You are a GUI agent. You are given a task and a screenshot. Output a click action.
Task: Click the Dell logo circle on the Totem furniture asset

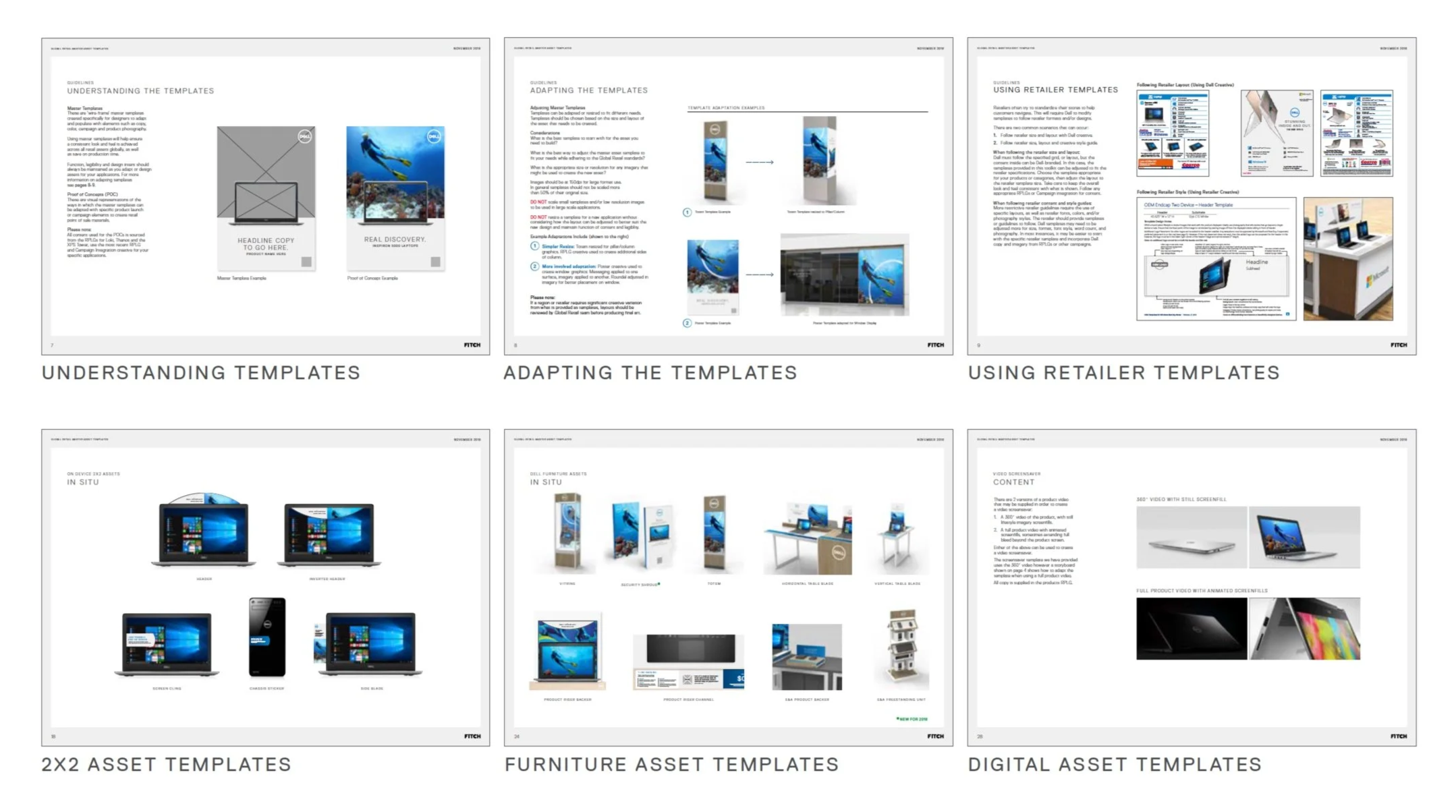tap(715, 504)
